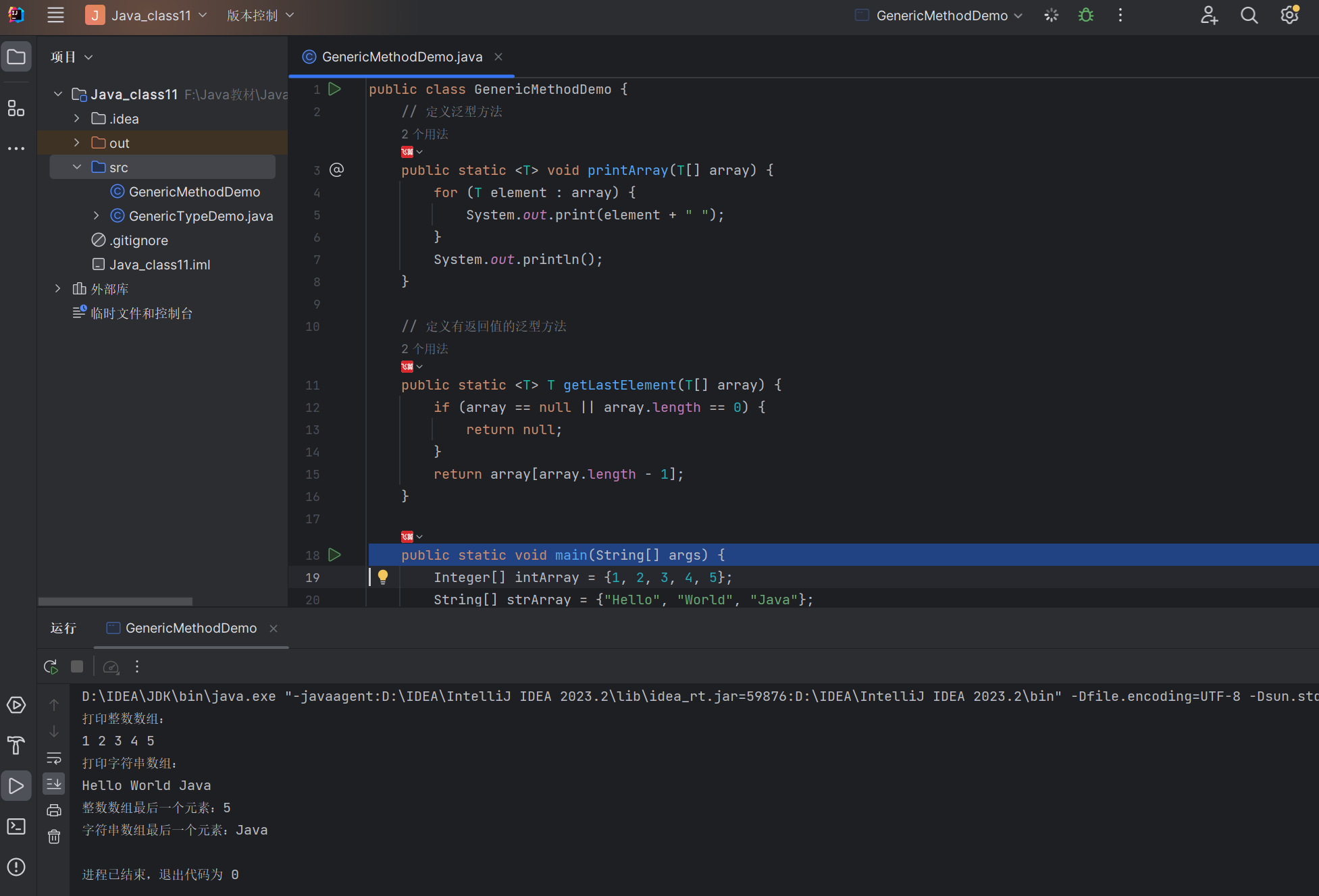This screenshot has width=1319, height=896.
Task: Open the Structure tool window icon
Action: coord(16,108)
